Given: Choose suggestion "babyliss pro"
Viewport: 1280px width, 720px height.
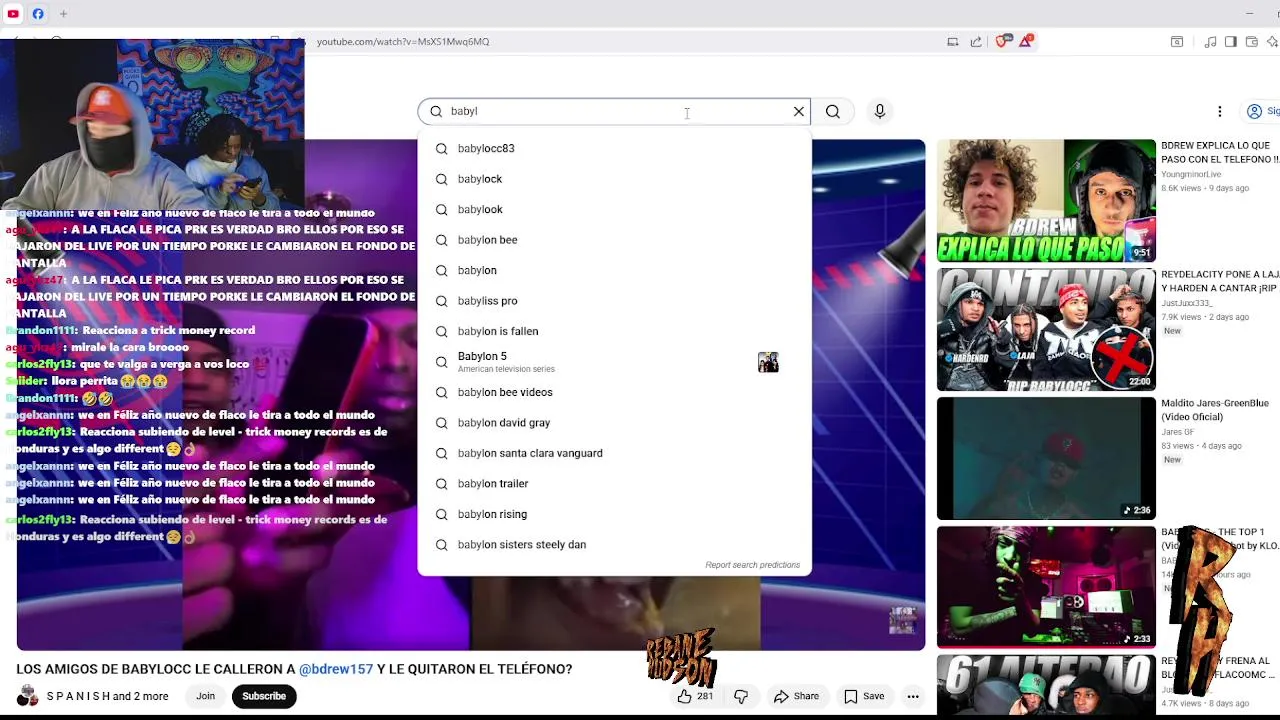Looking at the screenshot, I should click(x=614, y=301).
